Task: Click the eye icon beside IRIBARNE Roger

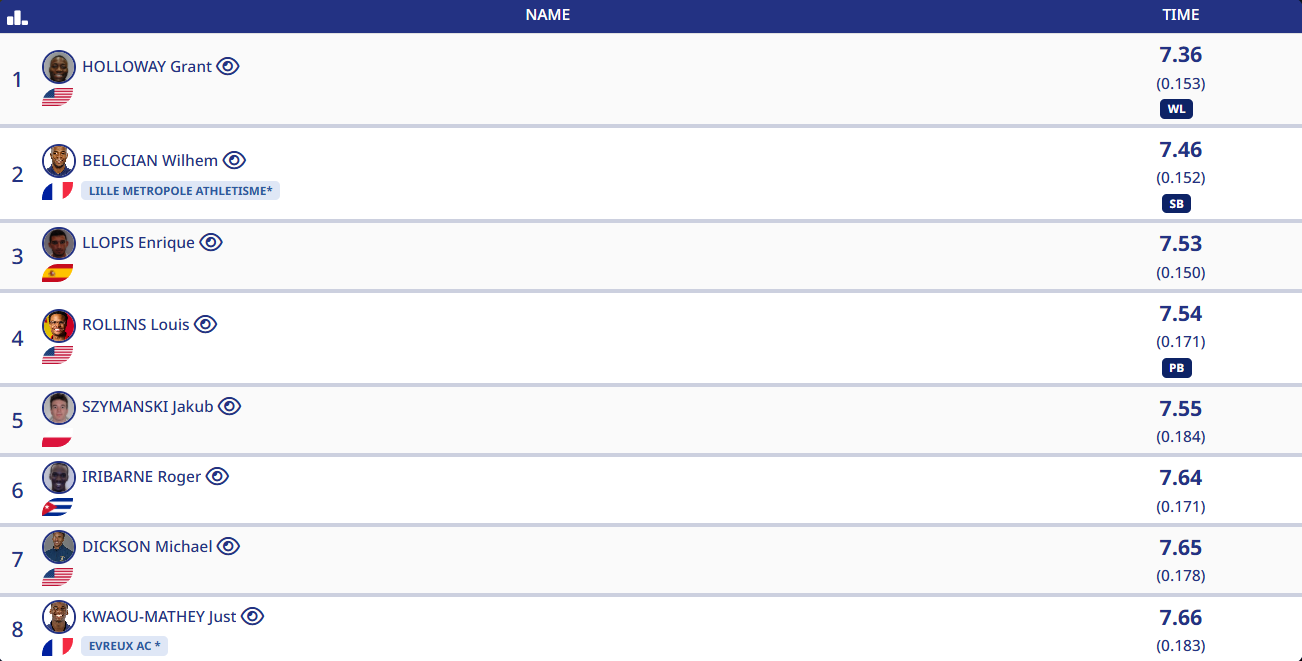Action: click(217, 477)
